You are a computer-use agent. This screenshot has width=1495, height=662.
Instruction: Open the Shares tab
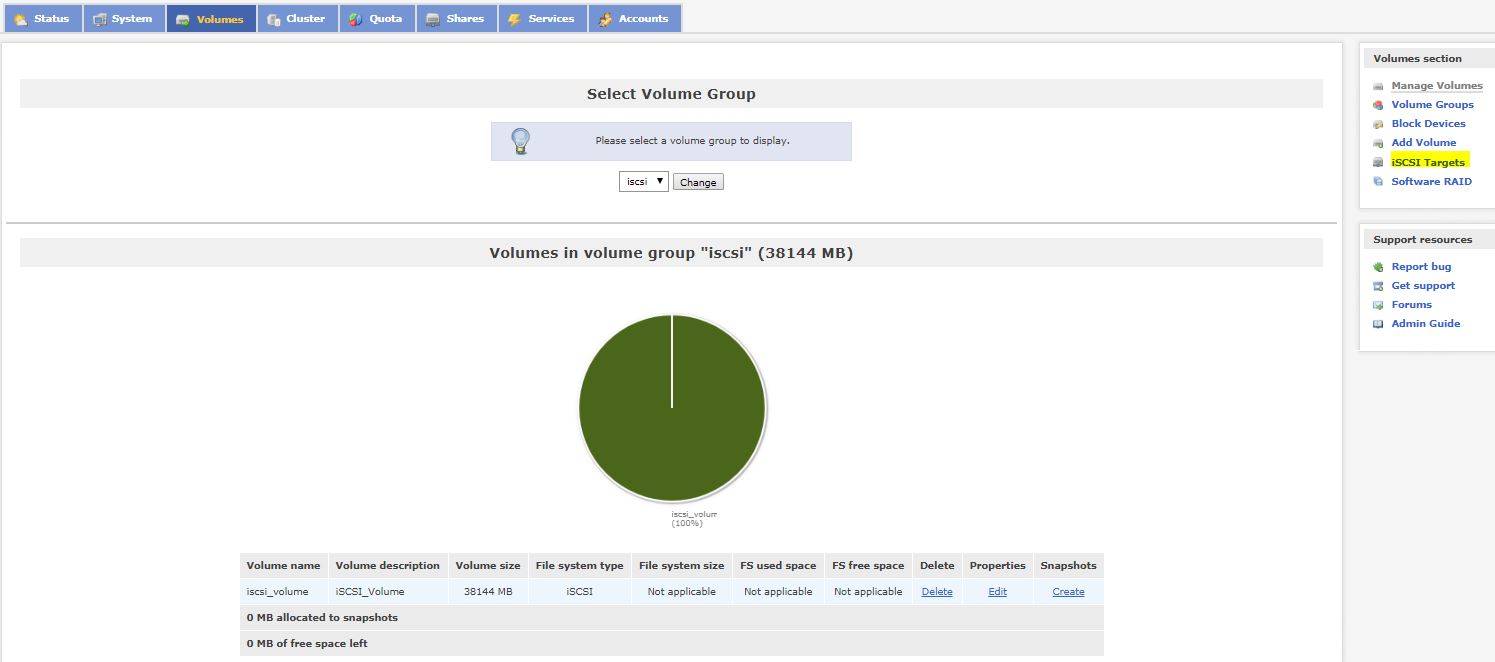[x=457, y=19]
